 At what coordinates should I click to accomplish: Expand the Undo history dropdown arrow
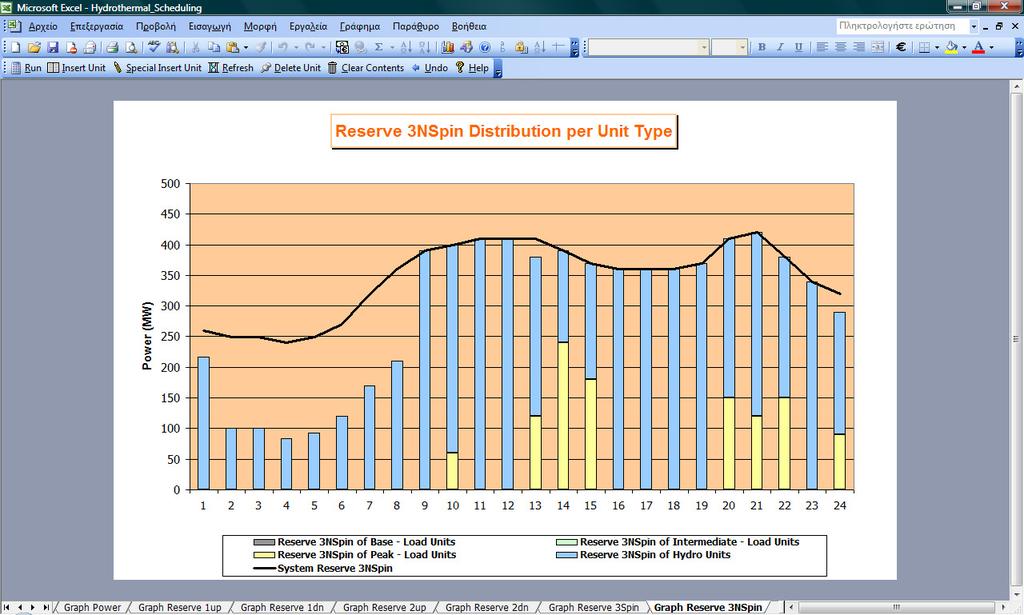click(x=296, y=47)
